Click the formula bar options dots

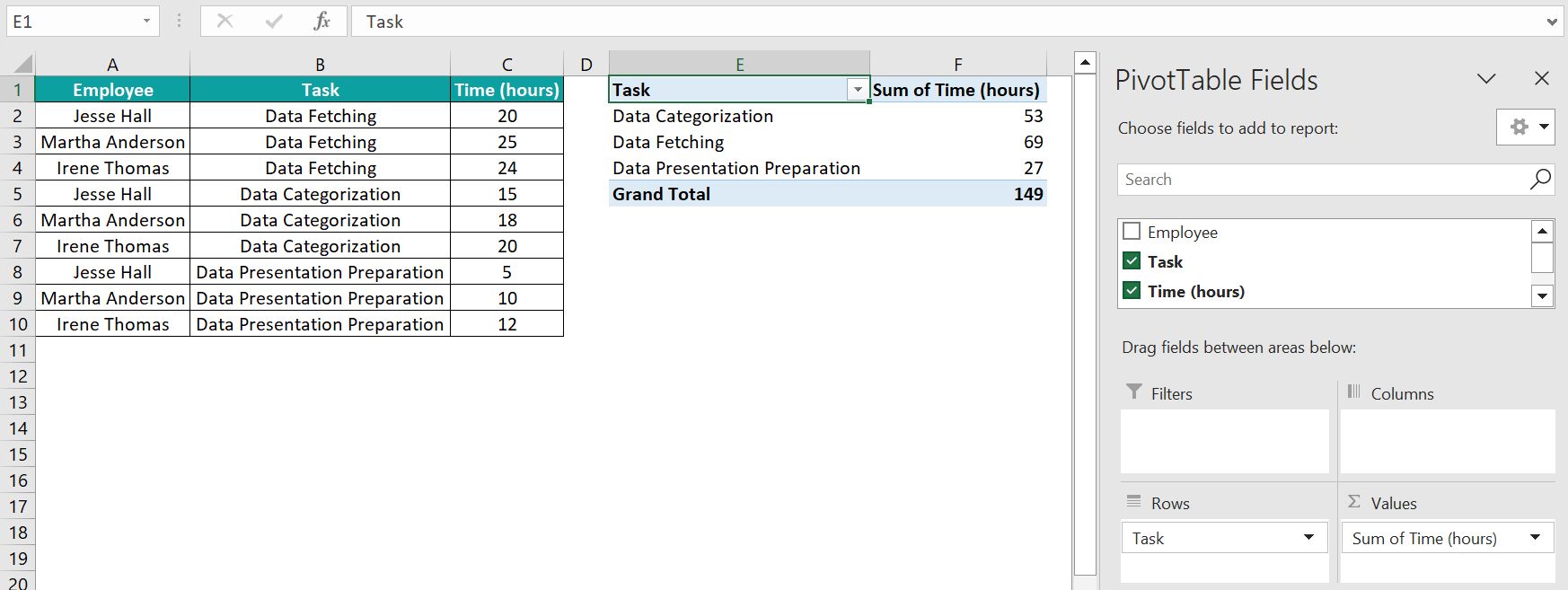tap(180, 21)
